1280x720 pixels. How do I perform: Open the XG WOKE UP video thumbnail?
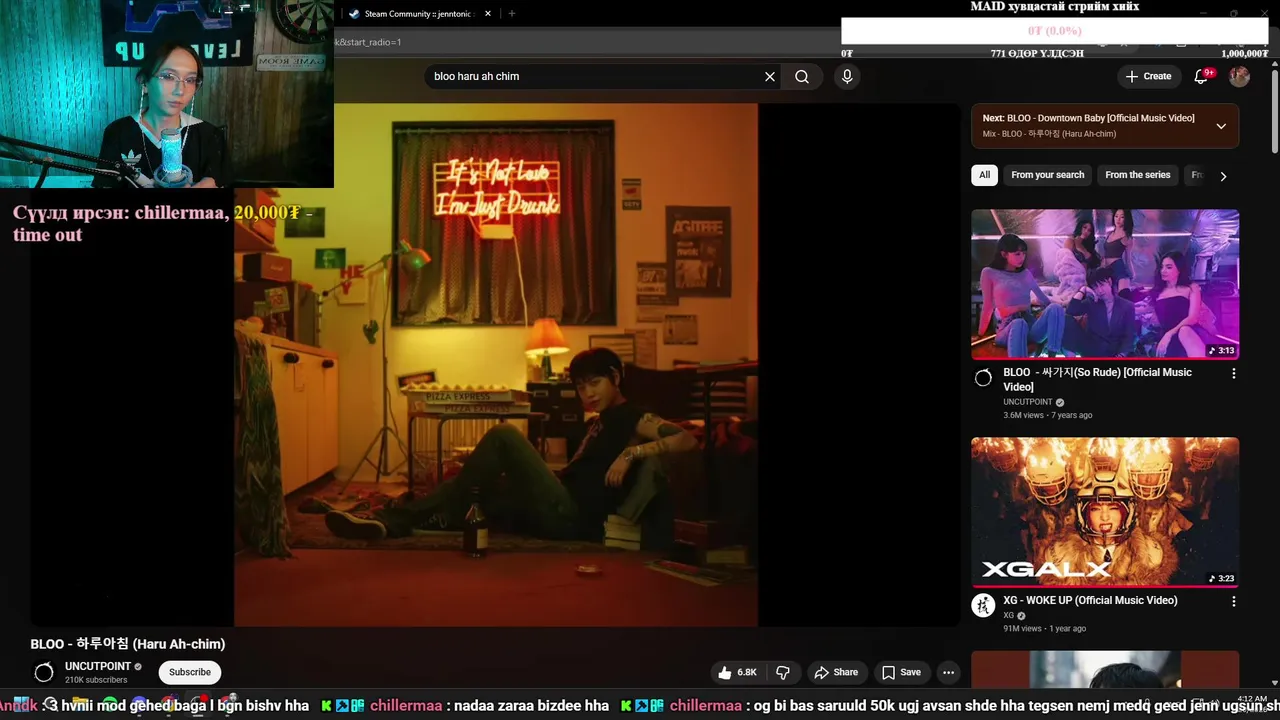click(x=1105, y=512)
